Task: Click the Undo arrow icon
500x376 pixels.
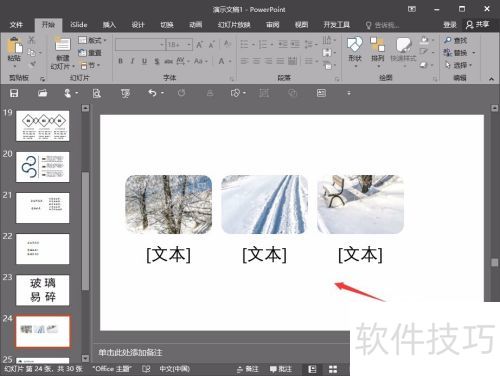Action: 152,93
